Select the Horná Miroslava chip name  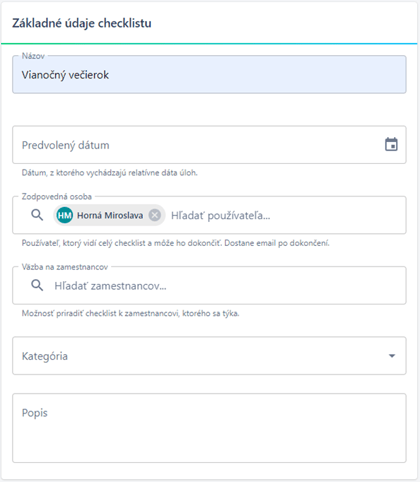coord(110,215)
